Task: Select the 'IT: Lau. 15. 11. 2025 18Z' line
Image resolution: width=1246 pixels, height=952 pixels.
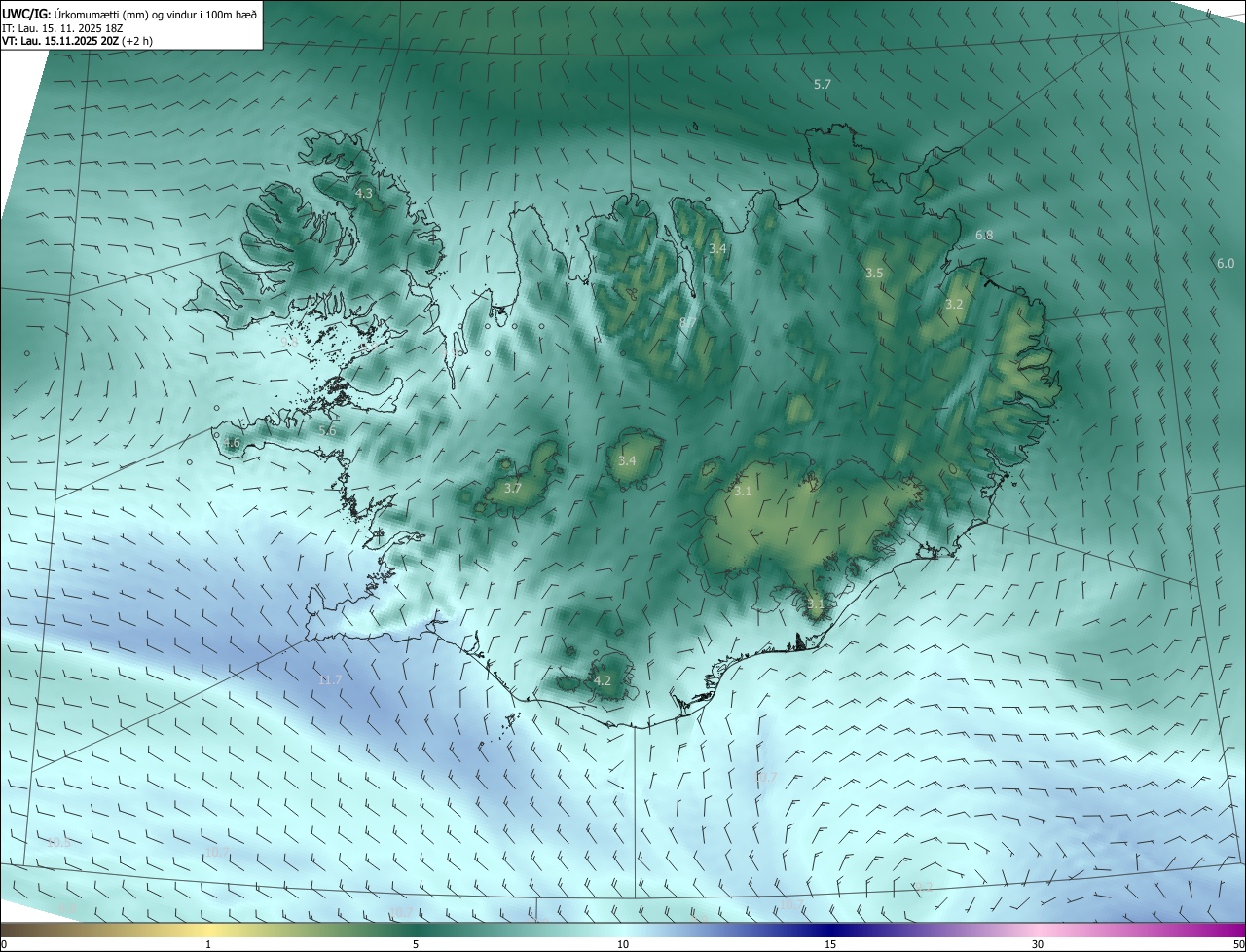Action: point(61,28)
